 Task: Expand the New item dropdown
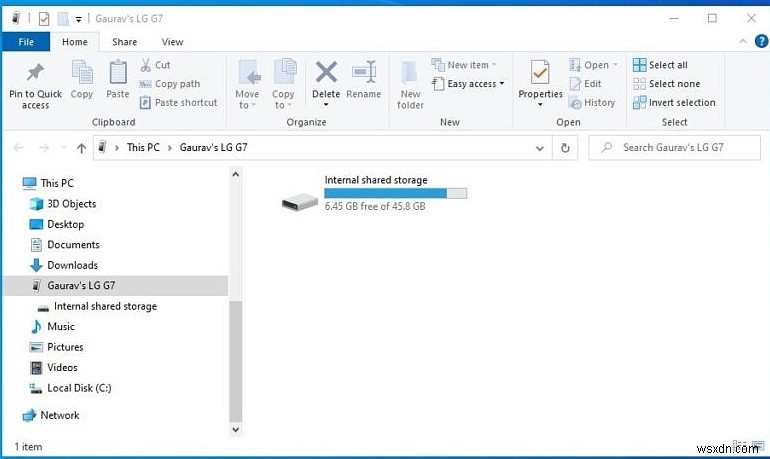tap(494, 65)
